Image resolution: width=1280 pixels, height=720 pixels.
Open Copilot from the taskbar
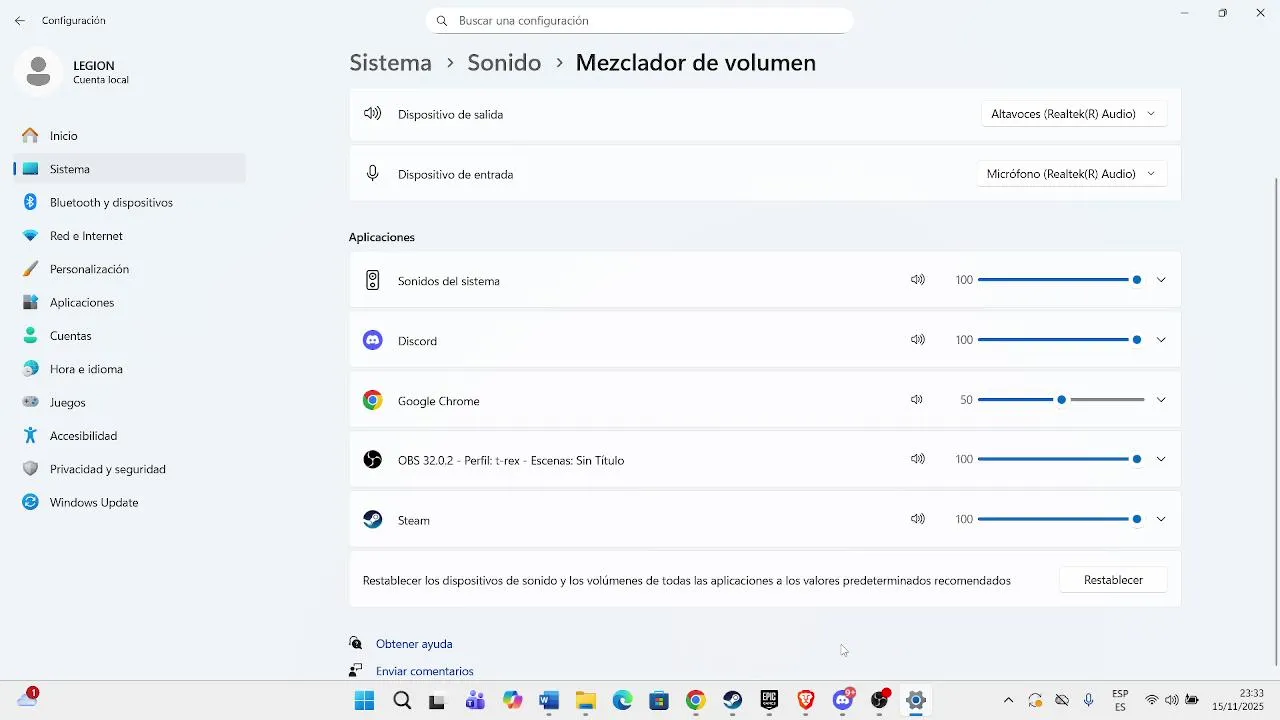pyautogui.click(x=512, y=700)
